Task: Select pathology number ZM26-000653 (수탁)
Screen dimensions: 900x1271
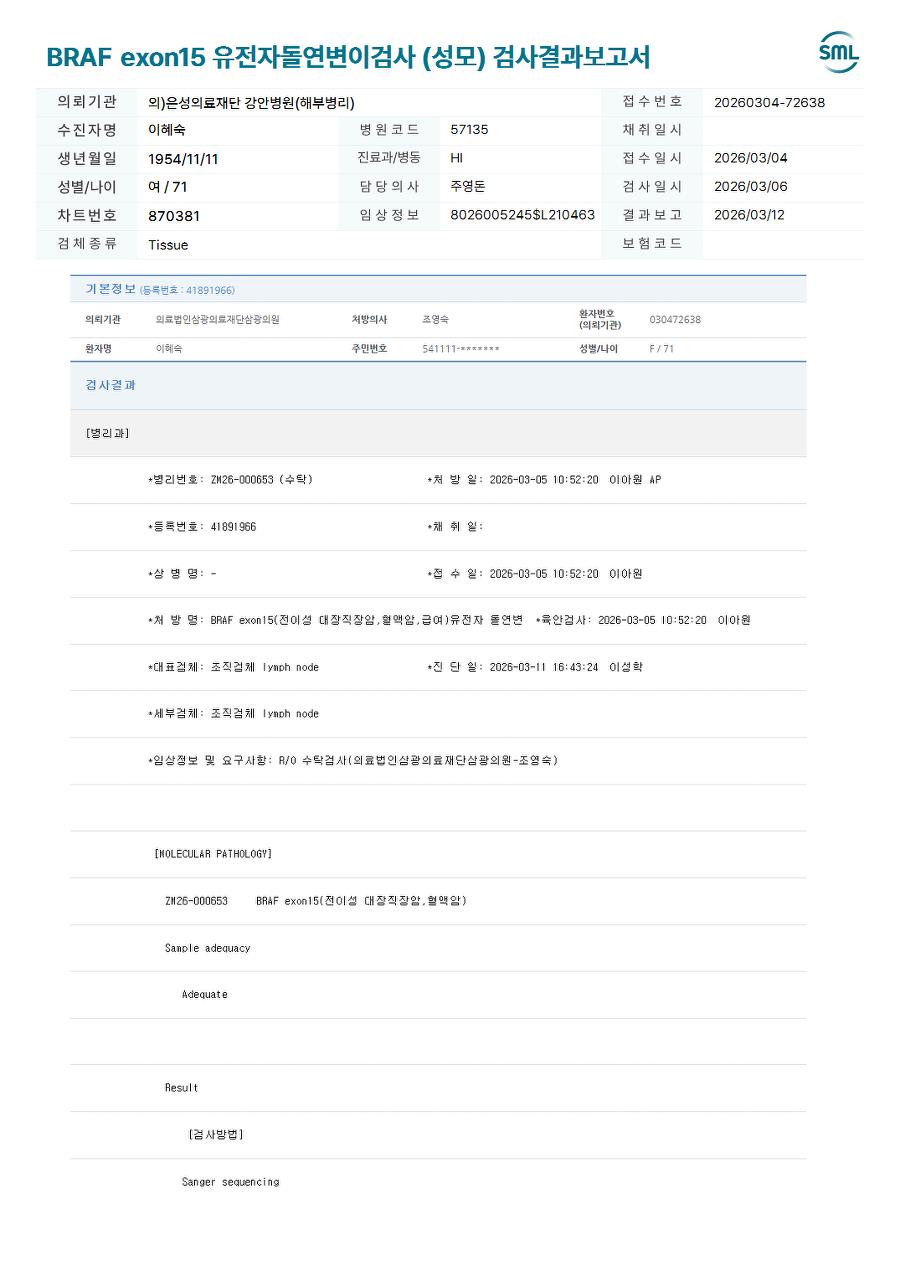Action: 230,480
